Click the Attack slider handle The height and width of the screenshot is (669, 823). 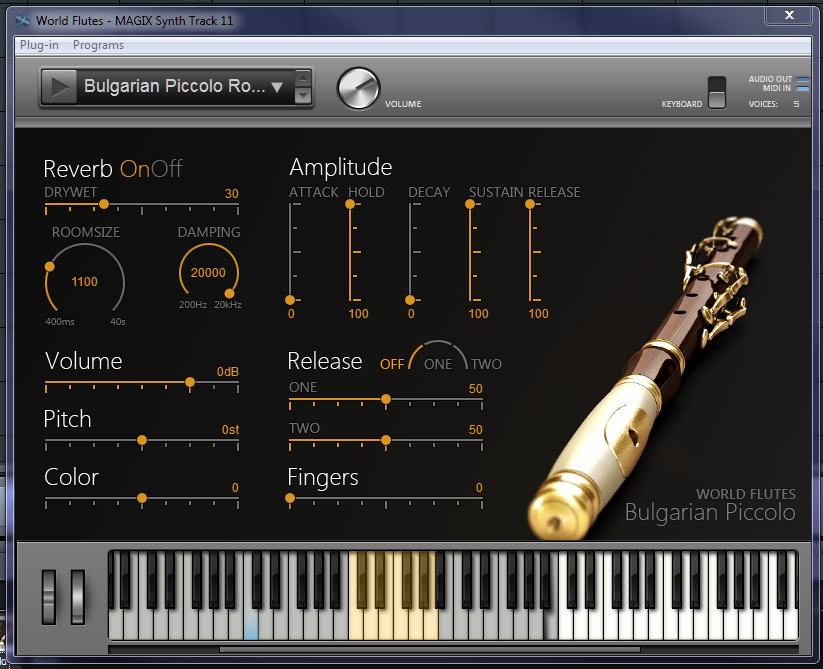pos(290,300)
